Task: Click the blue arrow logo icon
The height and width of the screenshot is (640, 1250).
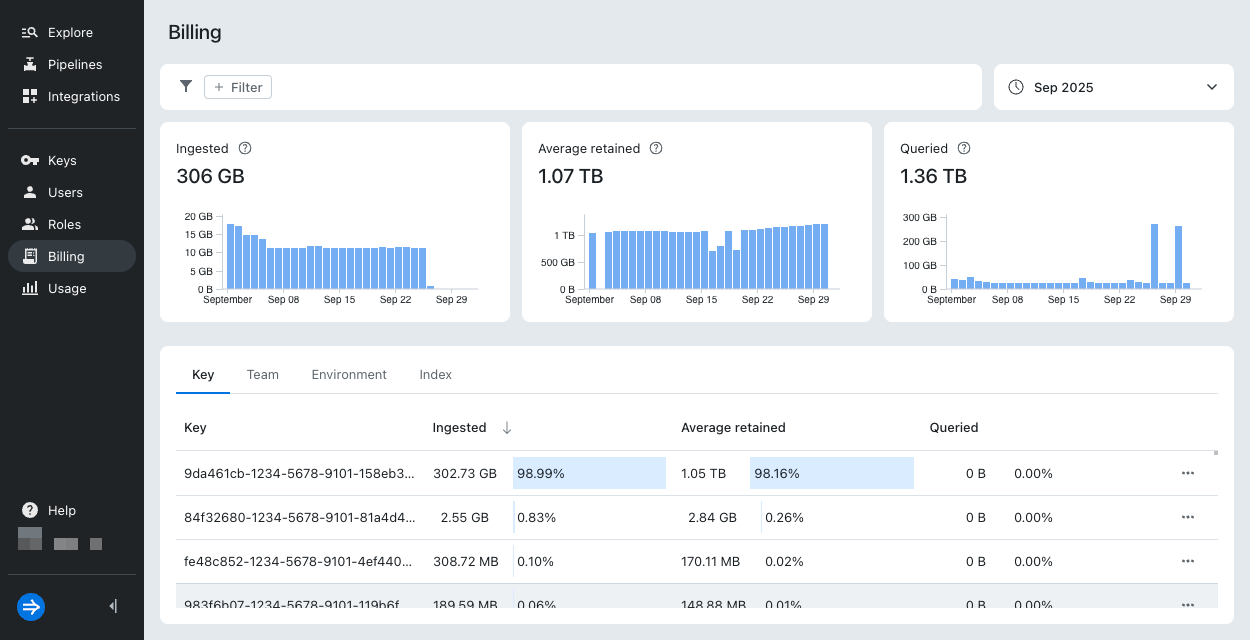Action: tap(31, 606)
